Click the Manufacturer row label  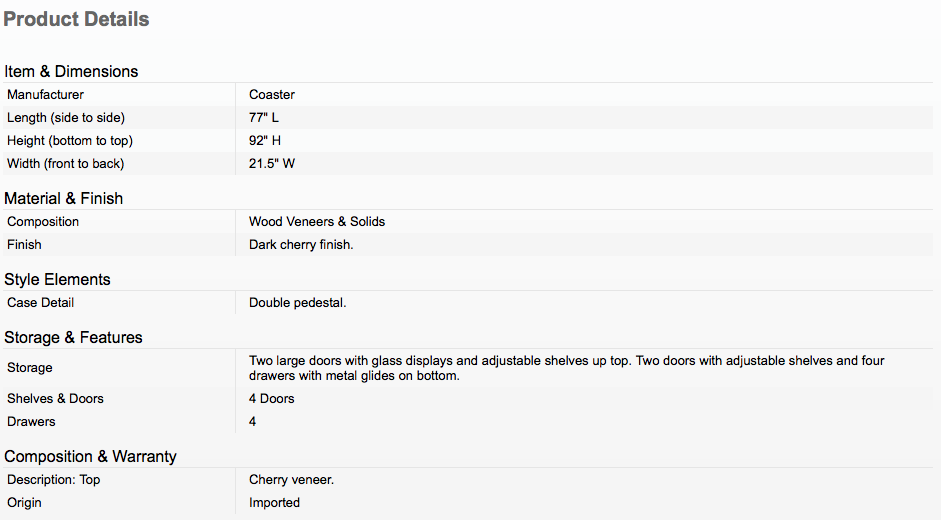point(45,94)
